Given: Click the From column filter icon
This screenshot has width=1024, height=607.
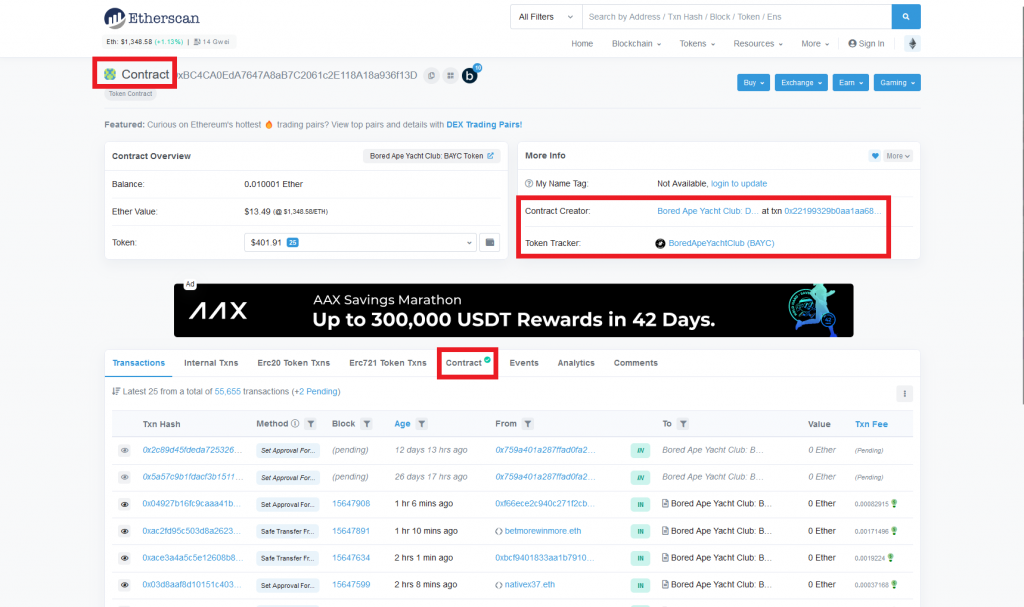Looking at the screenshot, I should click(x=528, y=424).
